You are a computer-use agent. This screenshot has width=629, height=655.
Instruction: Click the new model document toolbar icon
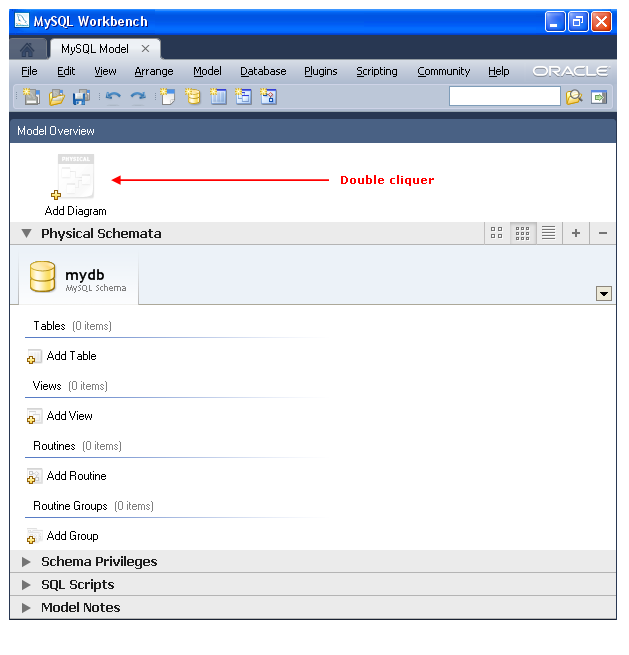pyautogui.click(x=31, y=97)
